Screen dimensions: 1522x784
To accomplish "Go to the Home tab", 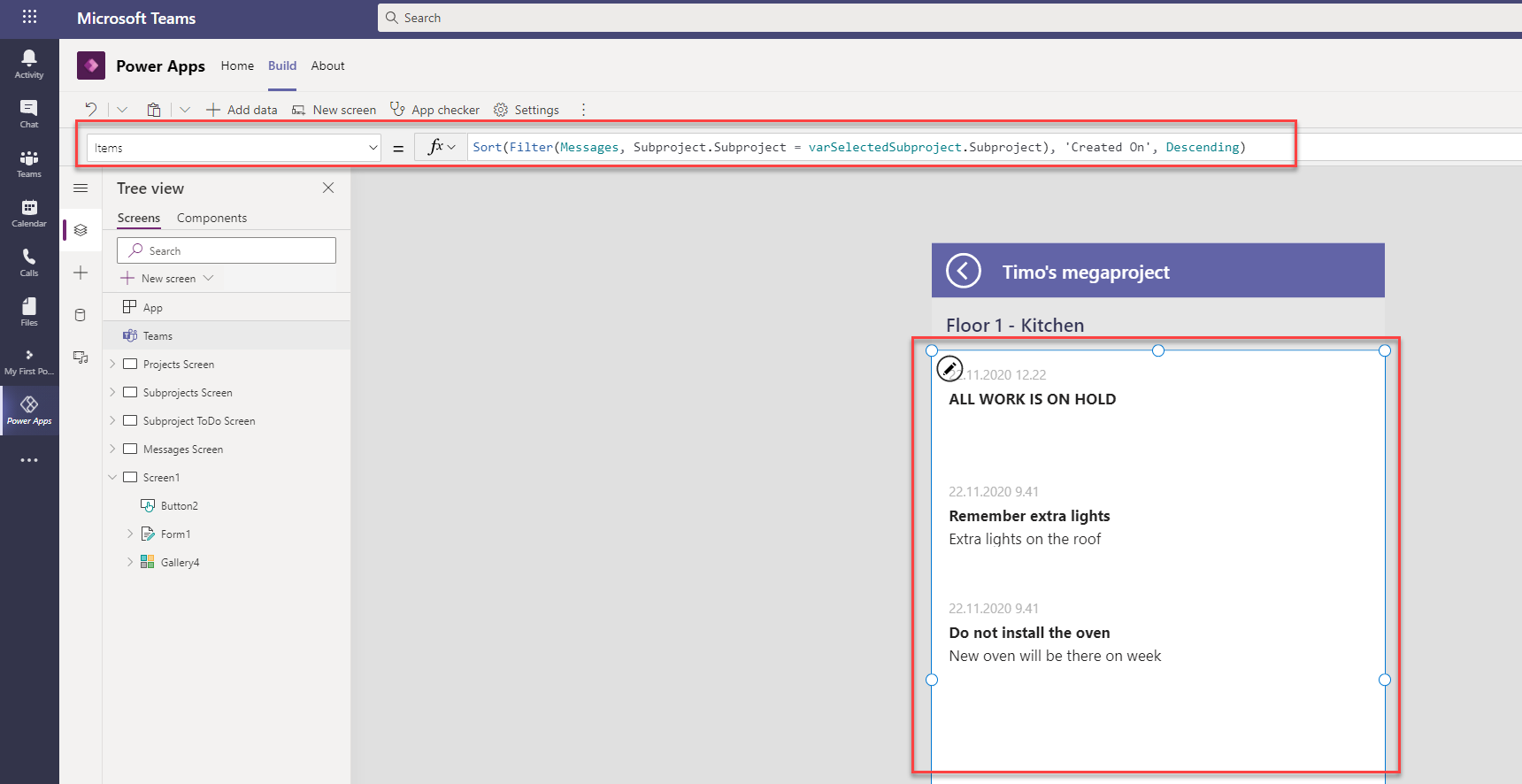I will coord(237,65).
